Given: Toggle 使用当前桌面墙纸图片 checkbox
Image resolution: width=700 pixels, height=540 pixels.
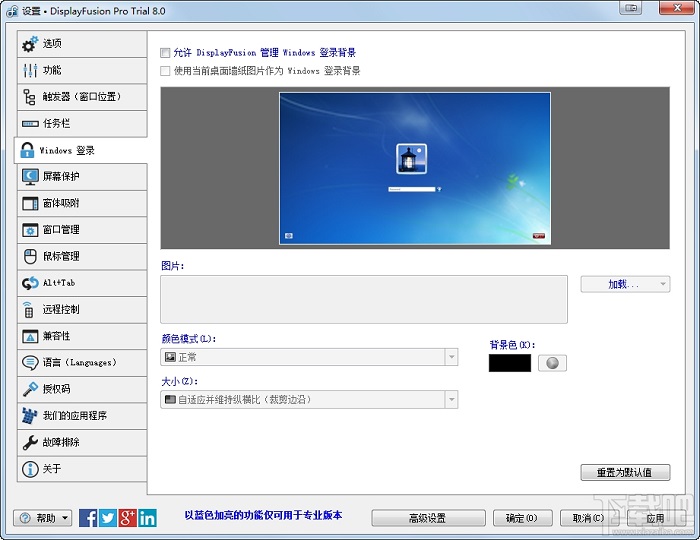Looking at the screenshot, I should [x=166, y=71].
